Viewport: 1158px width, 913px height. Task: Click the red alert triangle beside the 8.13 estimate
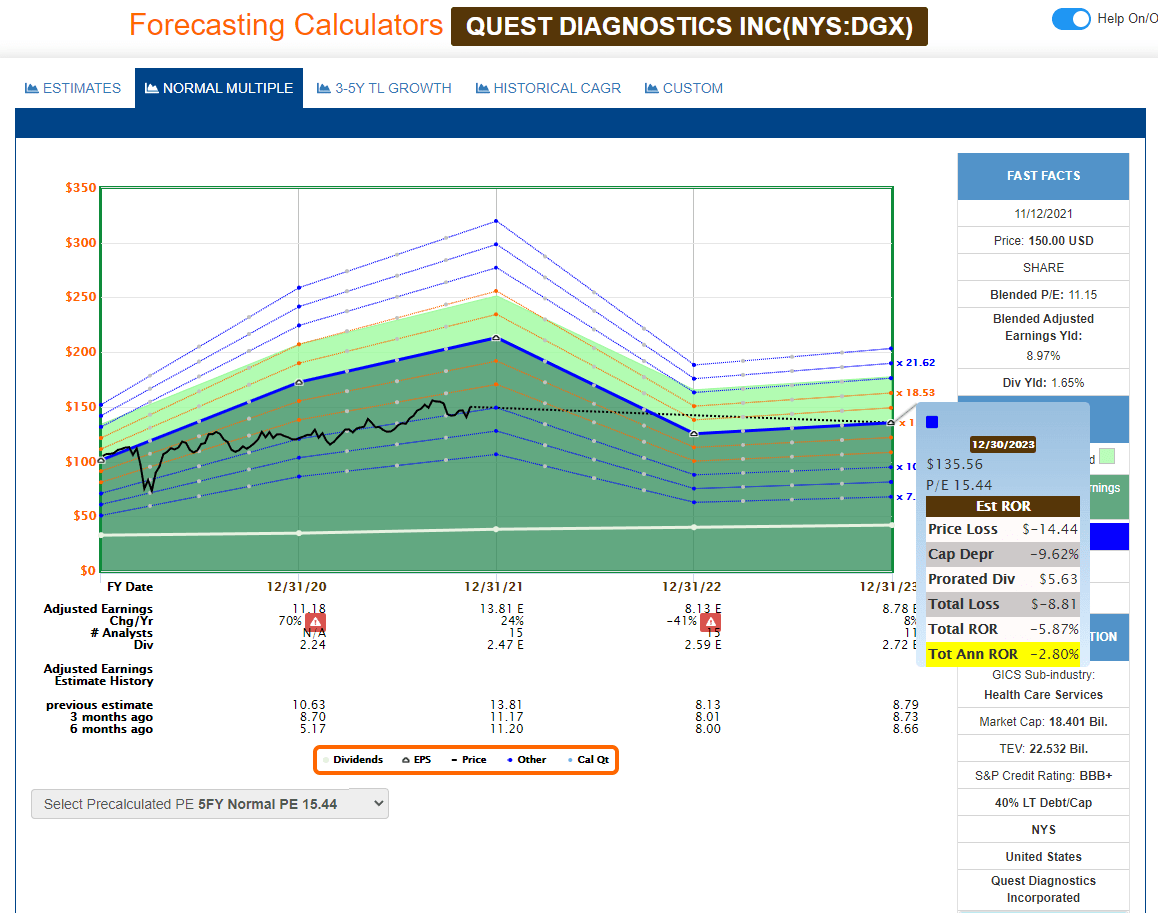[x=710, y=622]
